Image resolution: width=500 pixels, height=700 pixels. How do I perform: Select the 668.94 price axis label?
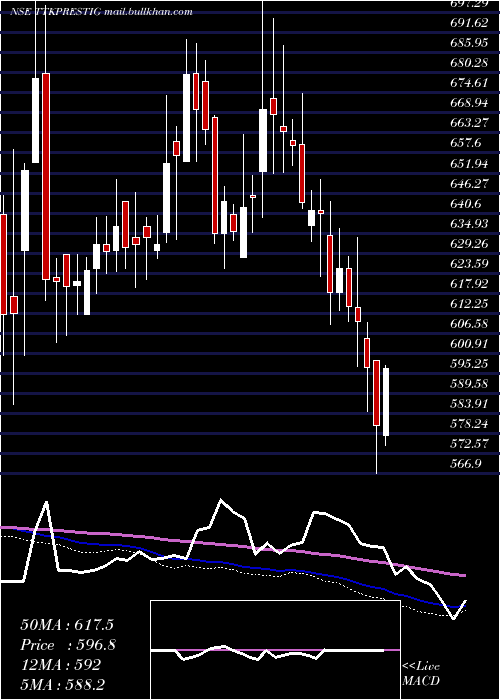469,103
